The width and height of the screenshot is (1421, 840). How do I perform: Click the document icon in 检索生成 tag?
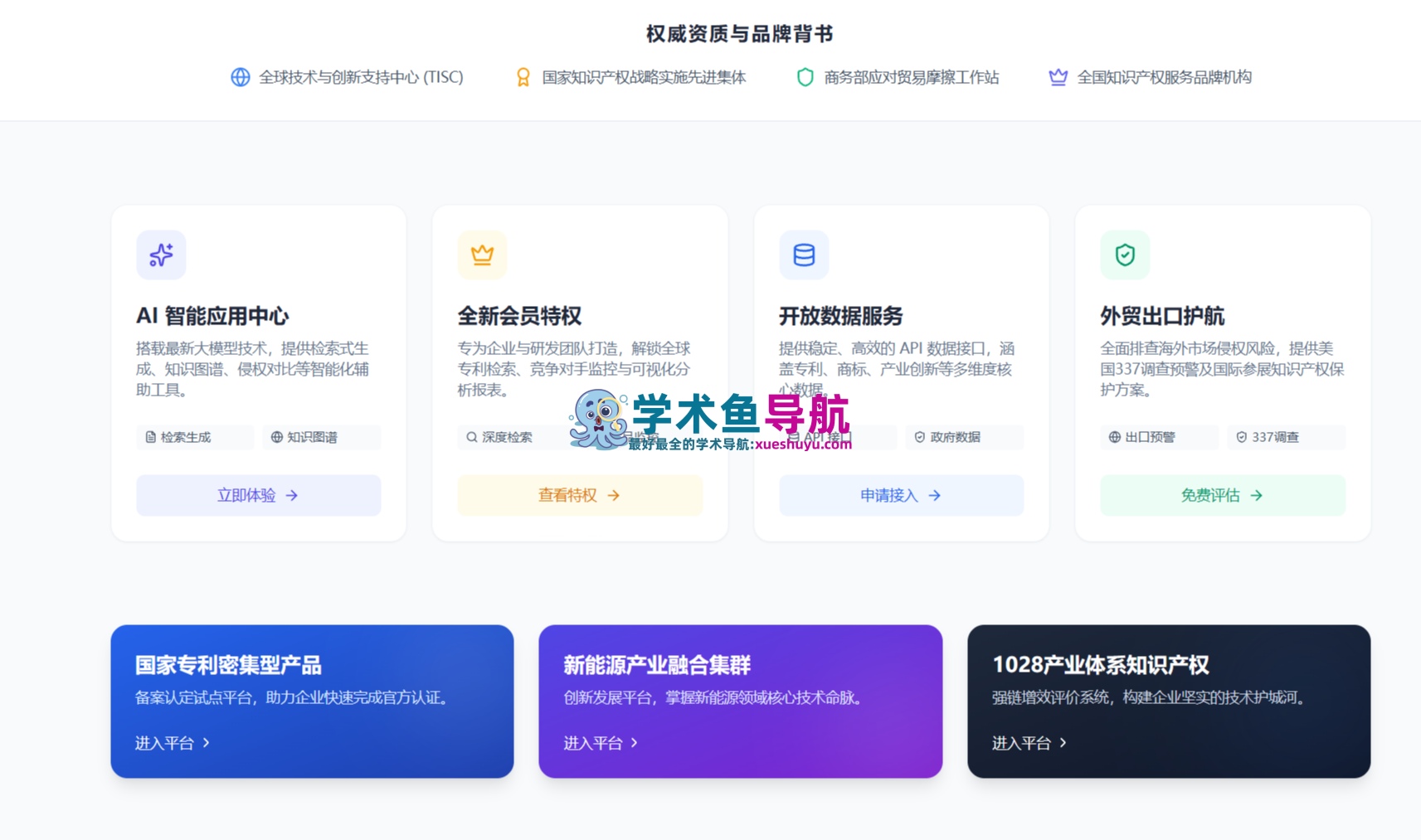[x=150, y=437]
